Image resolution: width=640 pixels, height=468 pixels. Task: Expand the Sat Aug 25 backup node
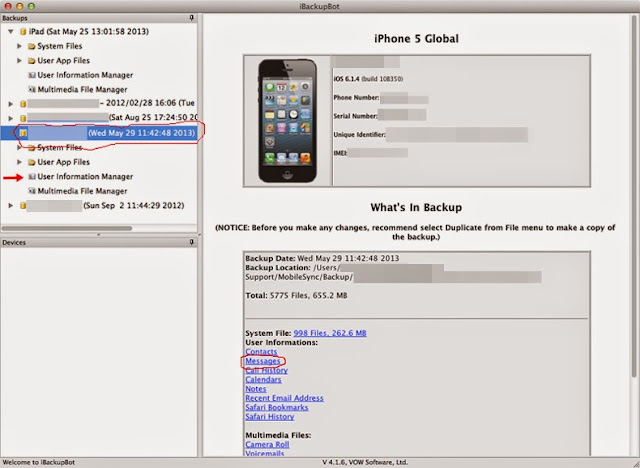pos(11,118)
